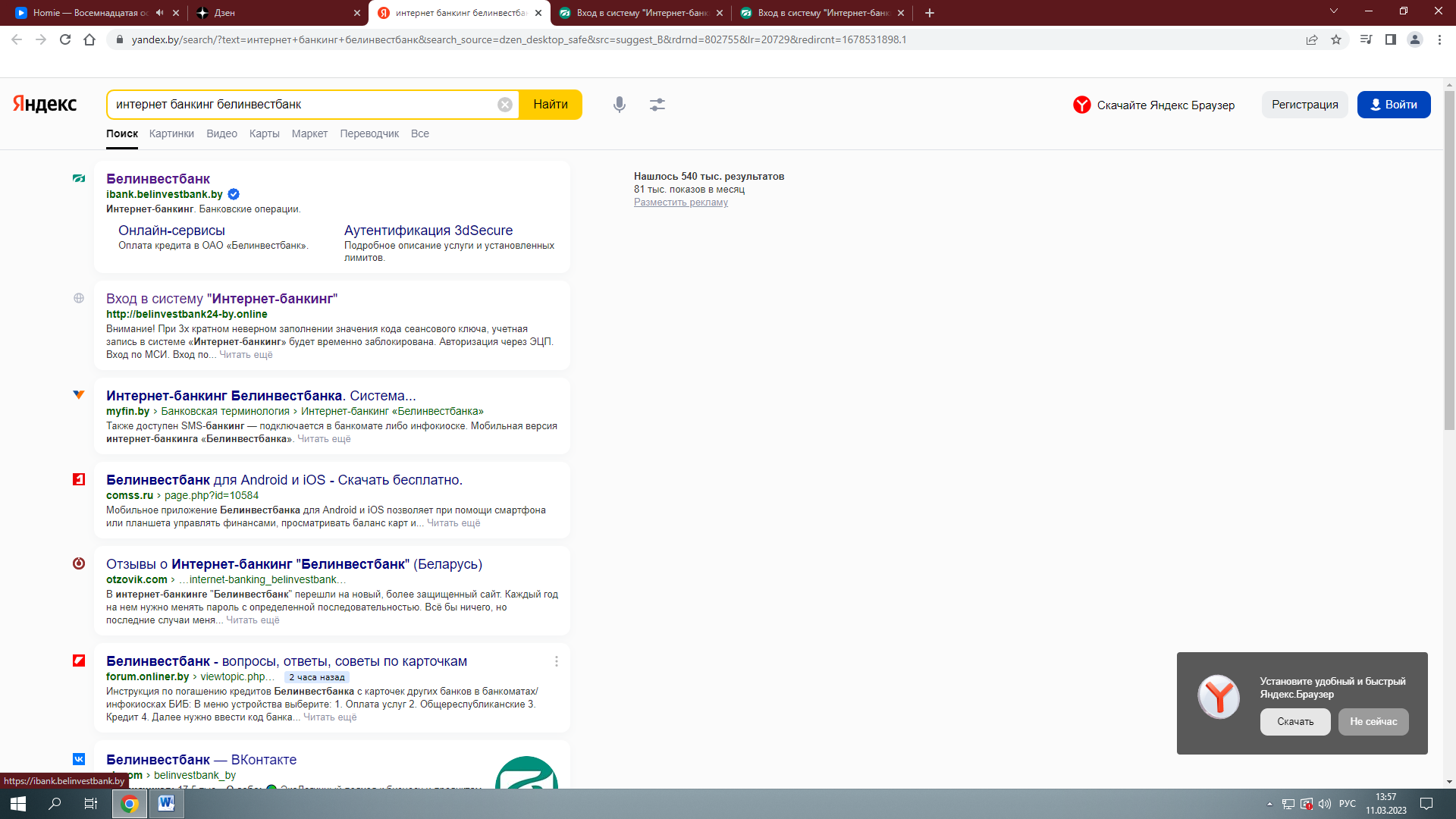Open the myfin.by Интернет-банкинг Белинвестбанка result
The image size is (1456, 819).
click(x=261, y=396)
